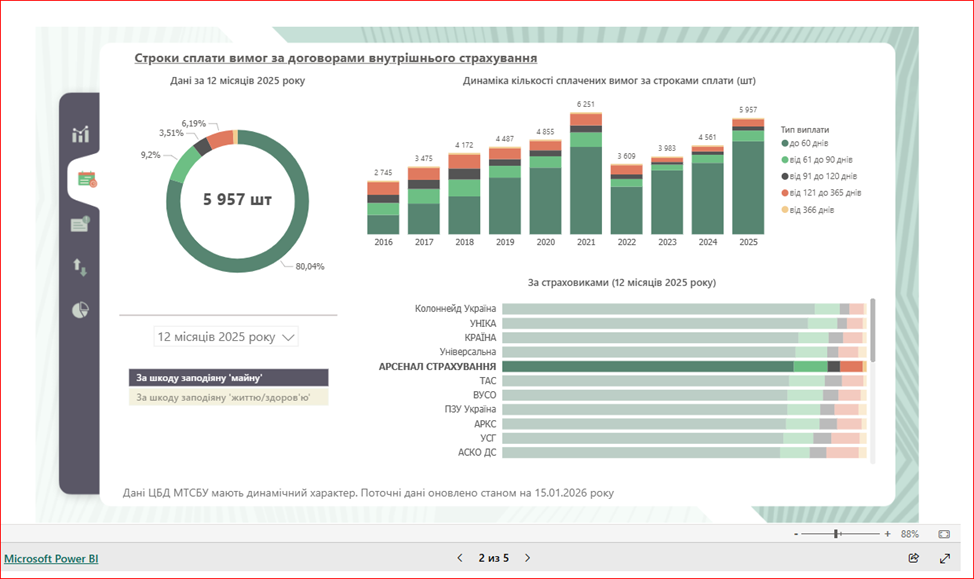Open the Microsoft Power BI link
The height and width of the screenshot is (579, 974).
(x=51, y=558)
